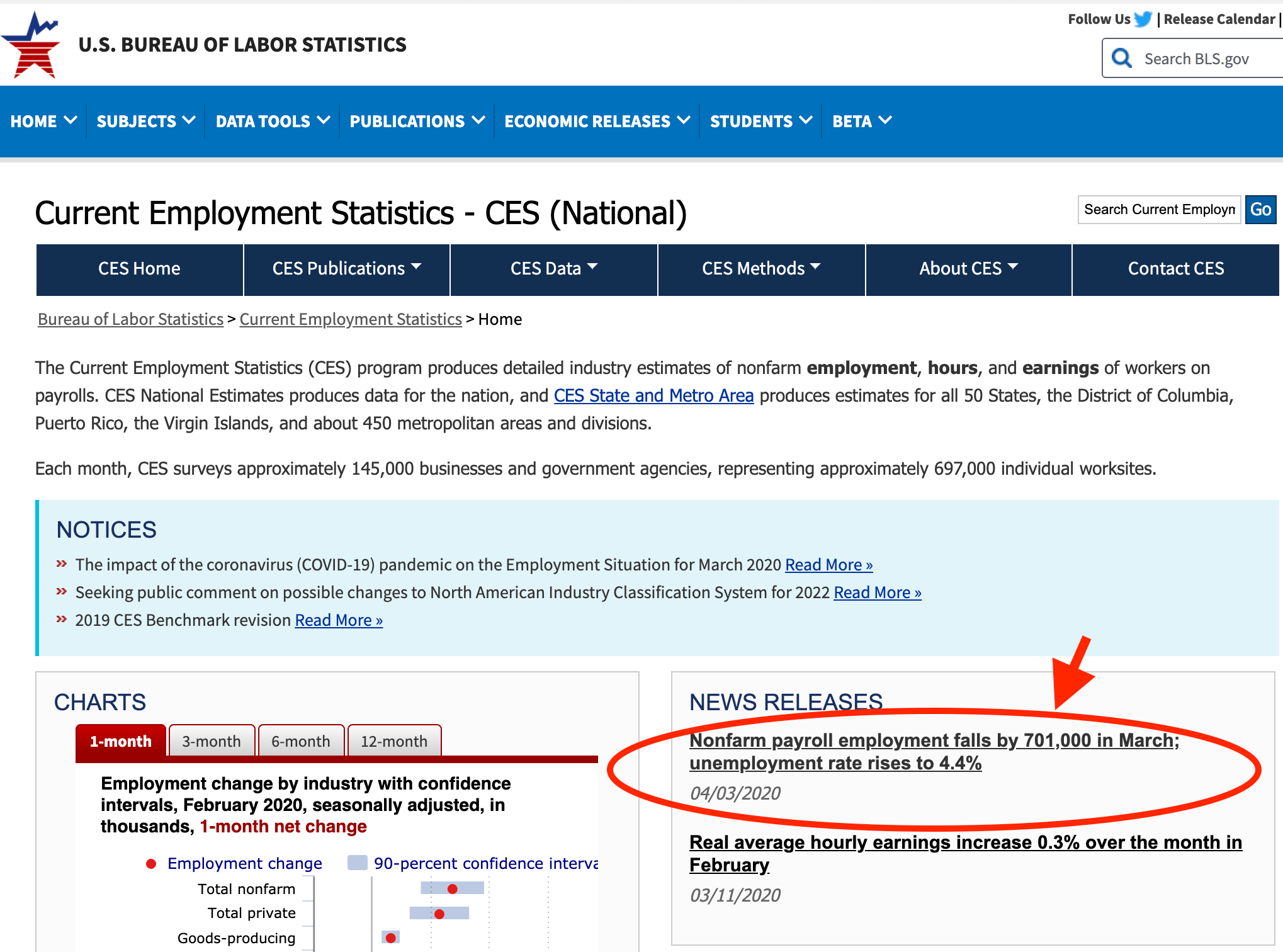The width and height of the screenshot is (1283, 952).
Task: Click the magnifying glass search icon
Action: [x=1122, y=59]
